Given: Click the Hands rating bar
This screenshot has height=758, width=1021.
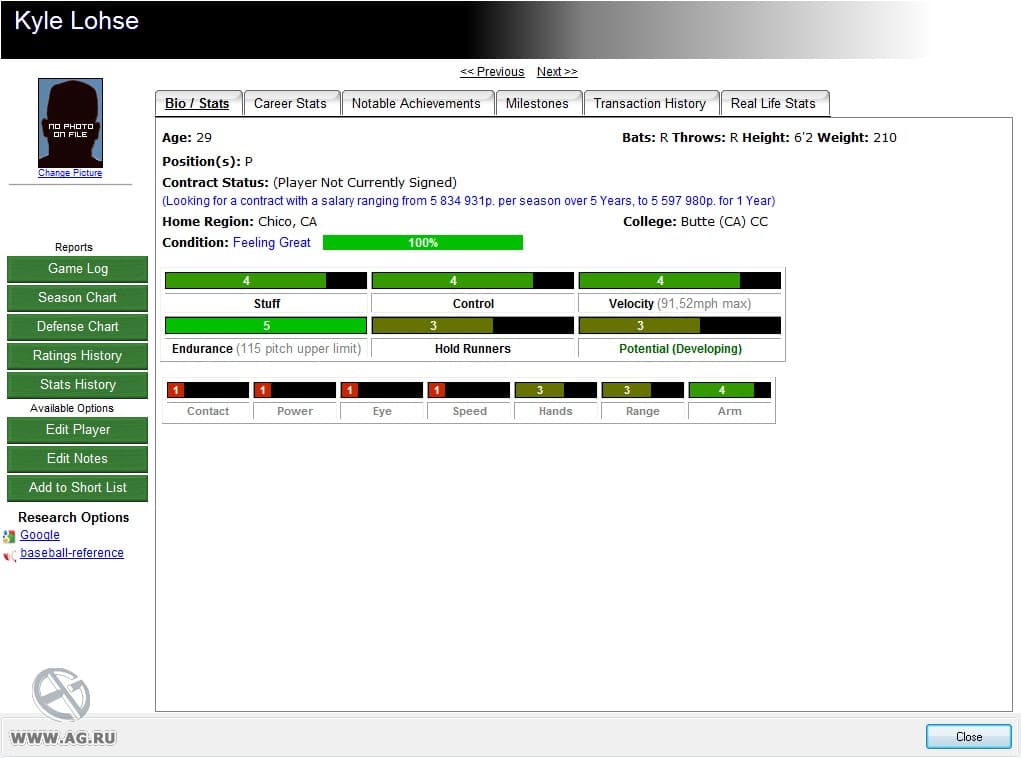Looking at the screenshot, I should click(555, 390).
